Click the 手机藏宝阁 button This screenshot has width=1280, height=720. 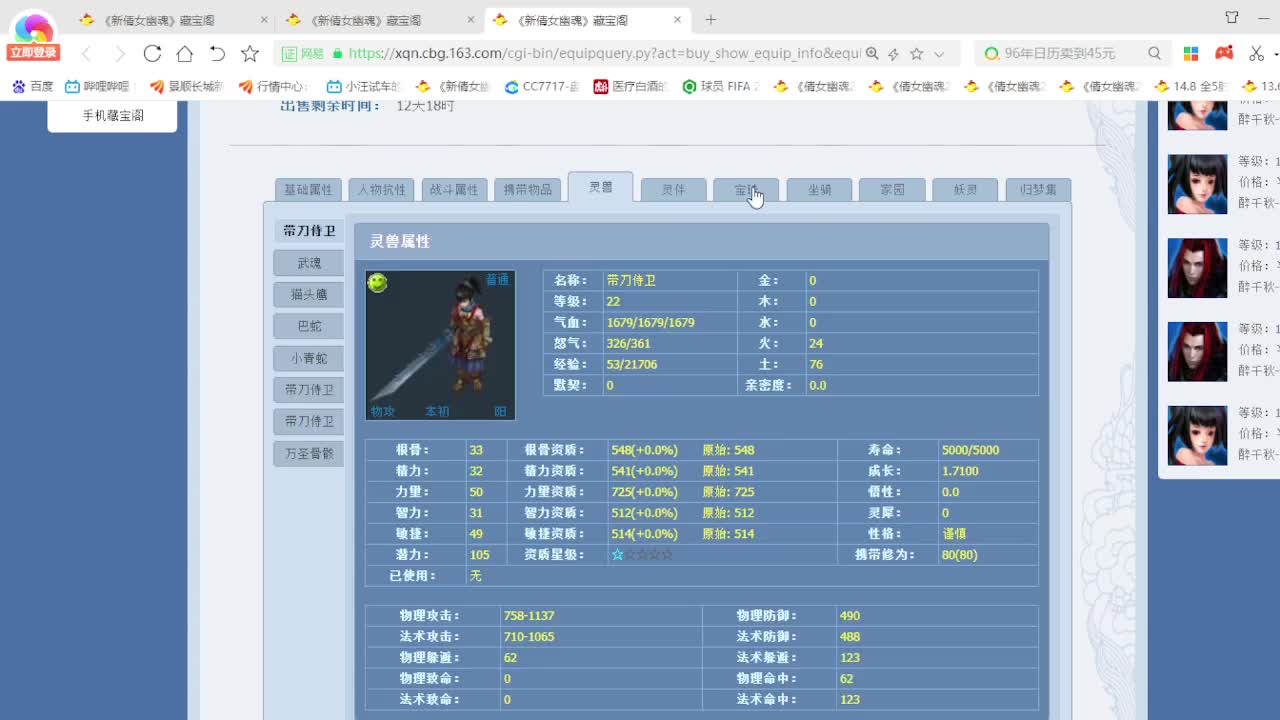111,115
